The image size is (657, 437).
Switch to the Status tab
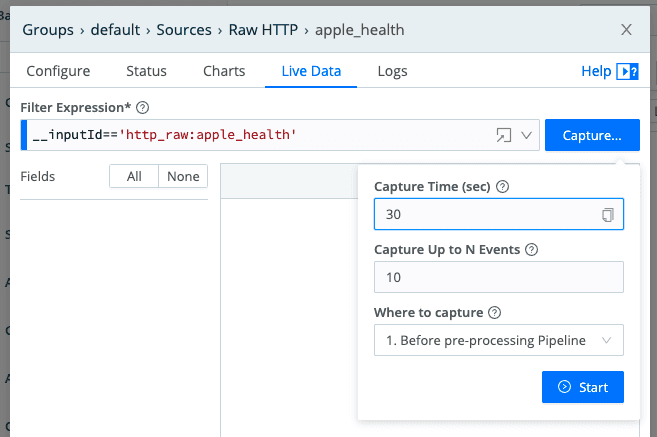point(146,71)
